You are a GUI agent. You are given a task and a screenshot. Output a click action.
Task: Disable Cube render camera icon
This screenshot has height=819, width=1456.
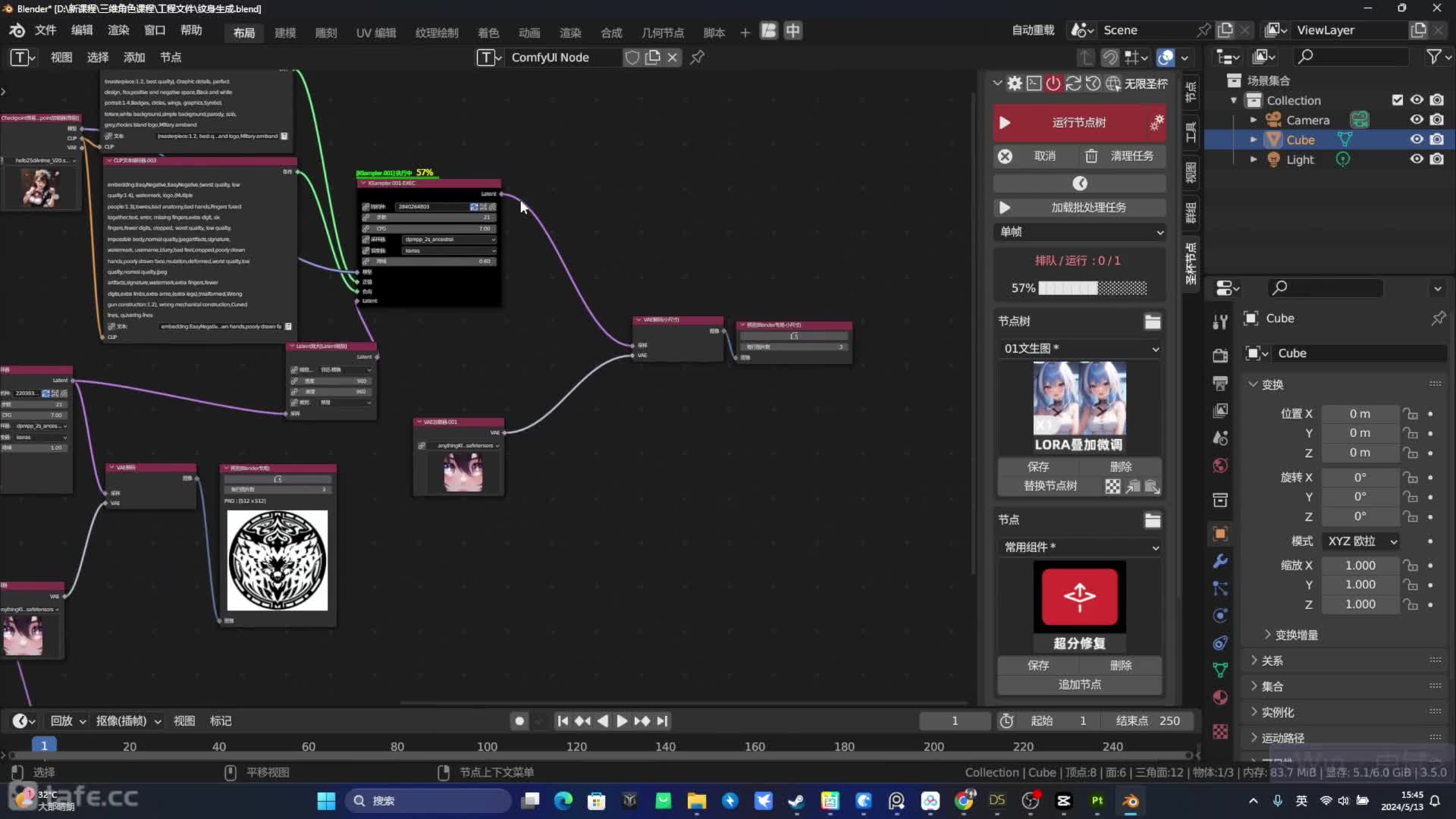pos(1437,140)
